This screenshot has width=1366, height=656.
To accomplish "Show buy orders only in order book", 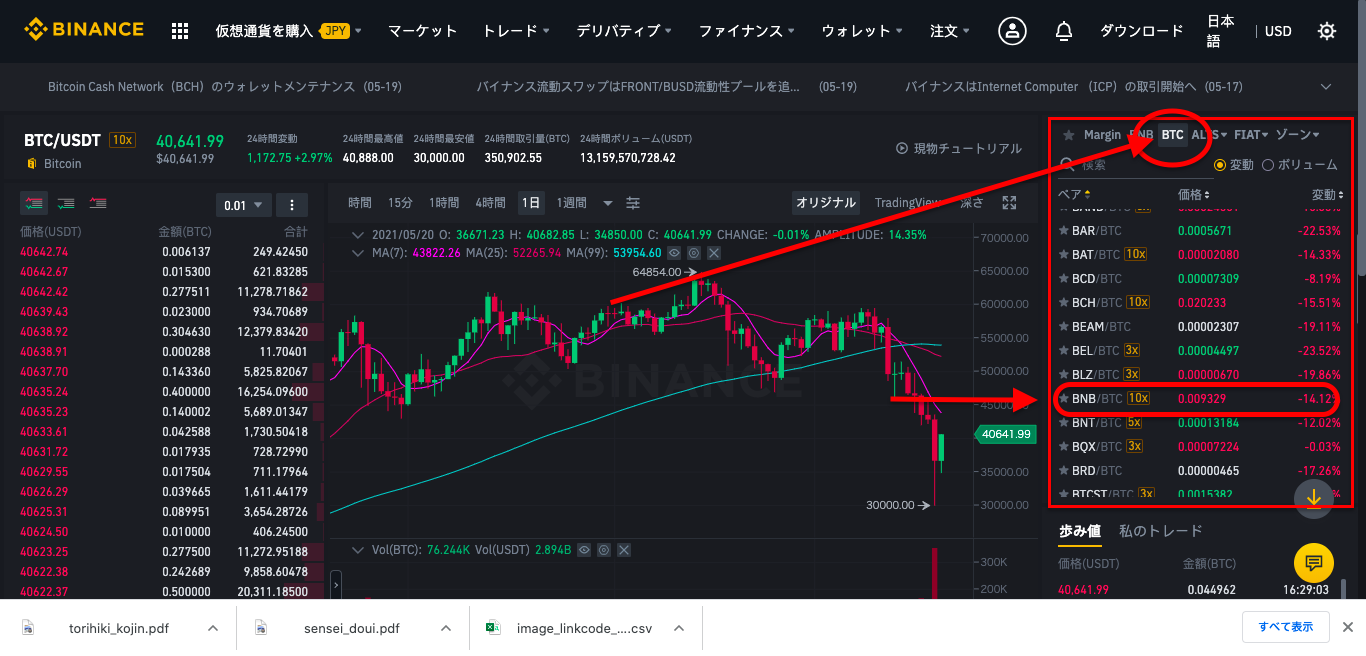I will tap(66, 203).
